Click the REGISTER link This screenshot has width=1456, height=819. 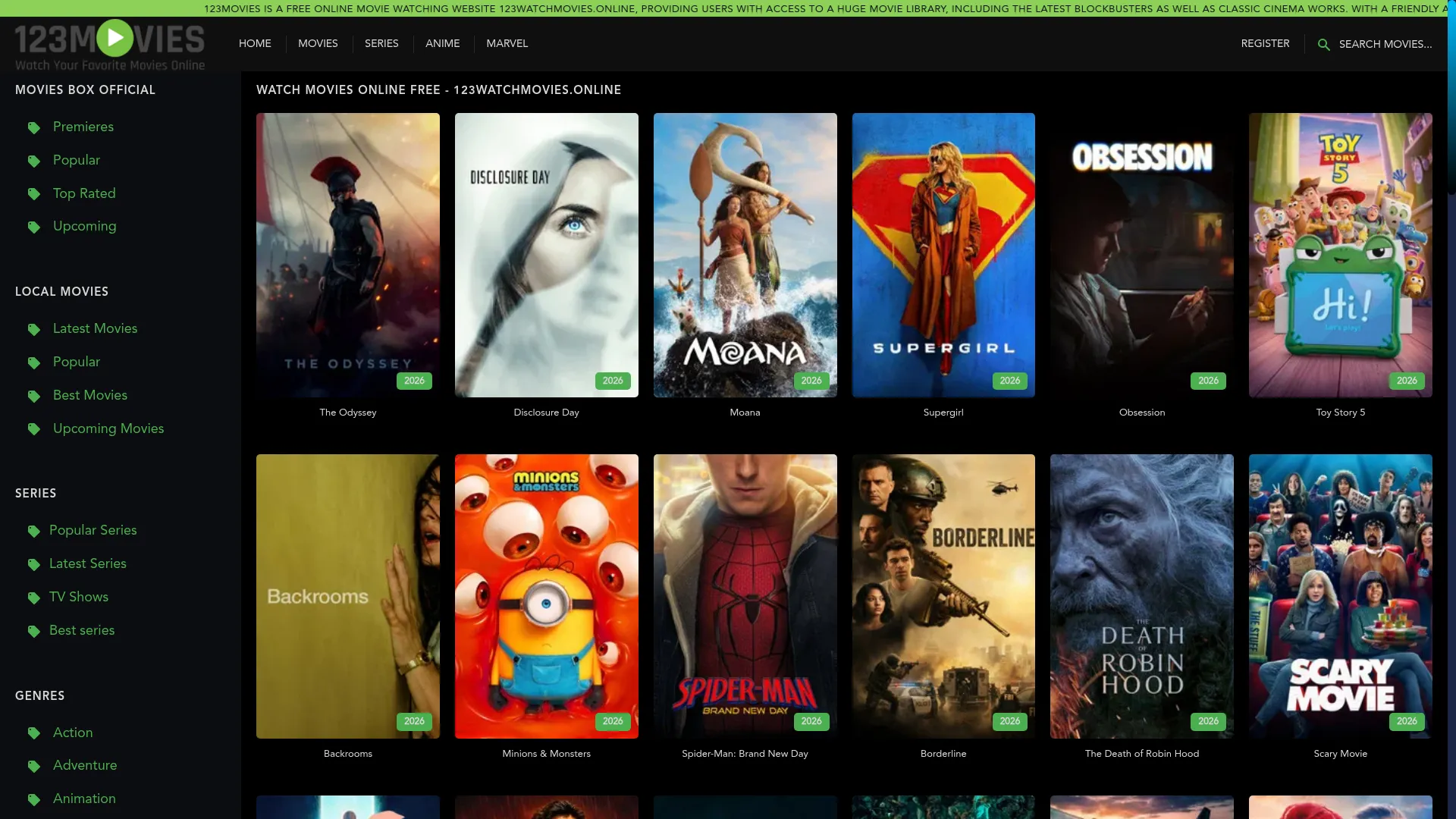coord(1265,44)
